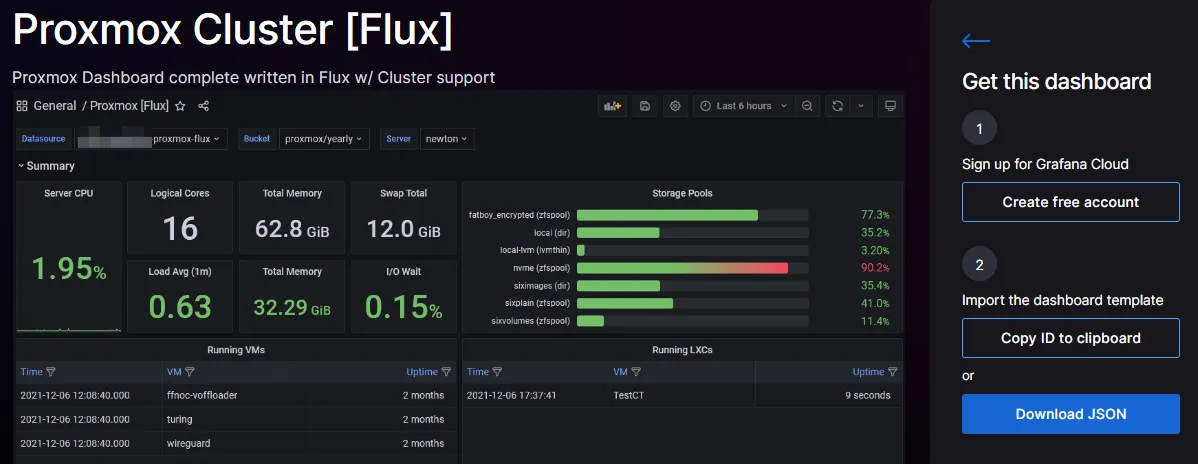
Task: Filter Running LXCs by VM column
Action: tap(636, 372)
